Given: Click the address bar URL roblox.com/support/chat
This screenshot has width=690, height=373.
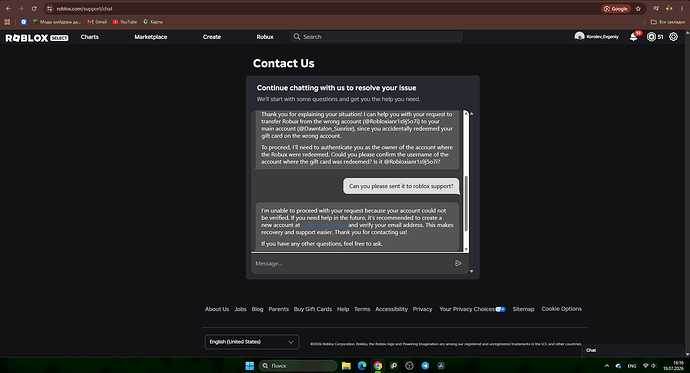Looking at the screenshot, I should tap(84, 8).
